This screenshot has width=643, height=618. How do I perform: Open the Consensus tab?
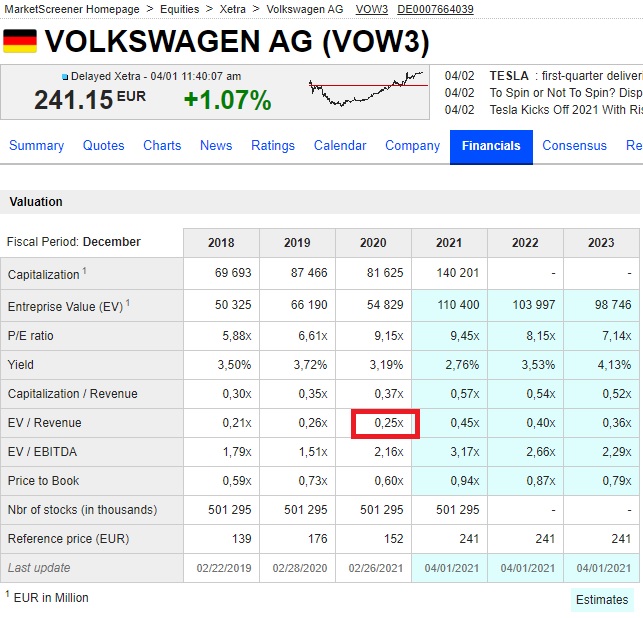pyautogui.click(x=574, y=146)
